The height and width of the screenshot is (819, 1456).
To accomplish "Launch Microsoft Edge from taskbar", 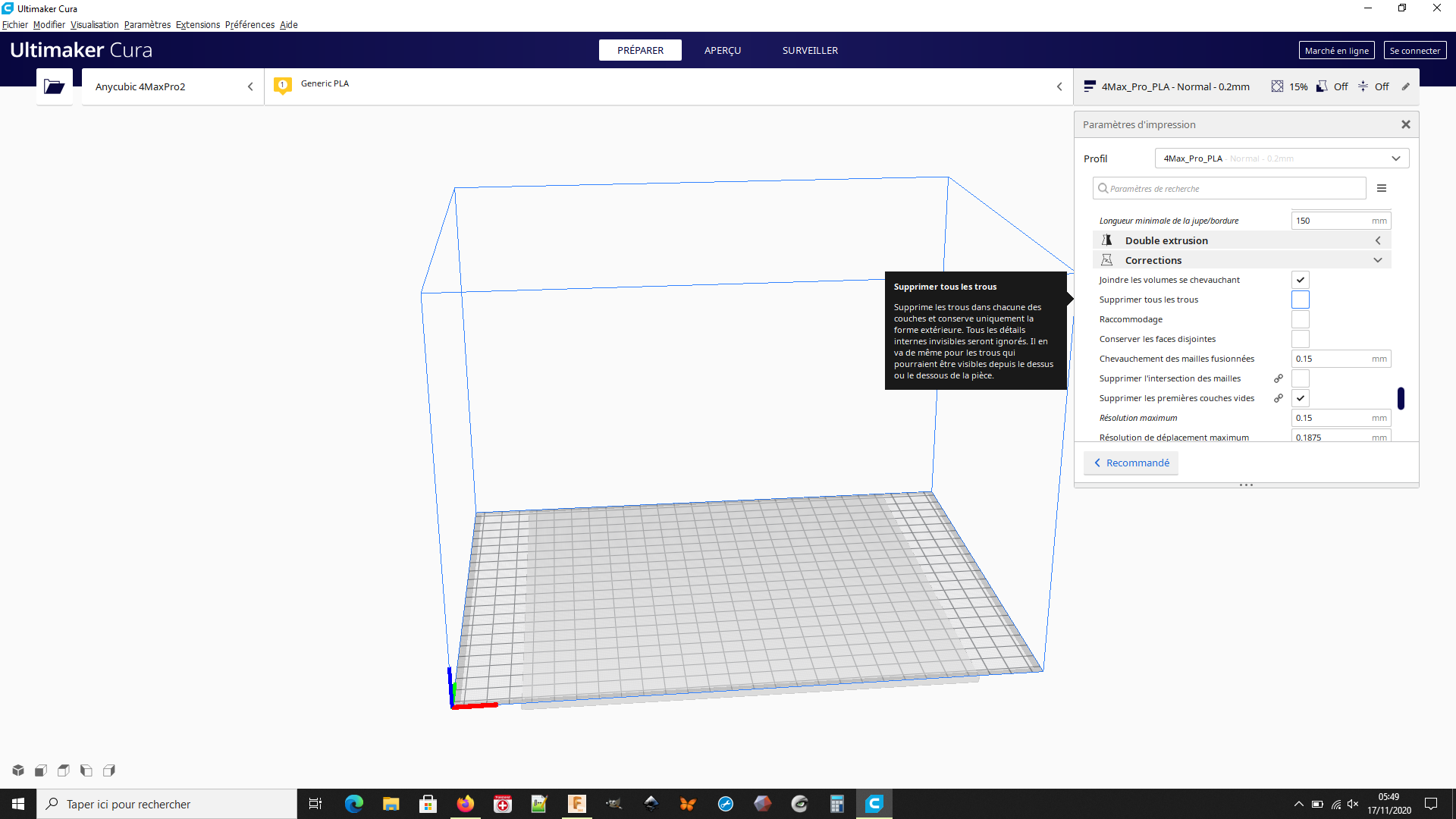I will pyautogui.click(x=353, y=804).
